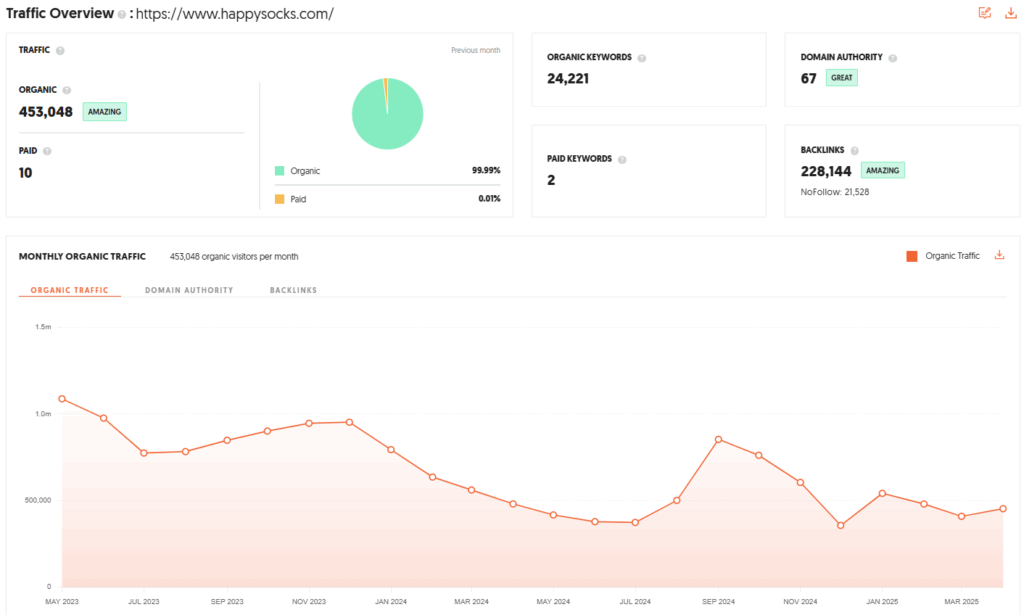The image size is (1024, 615).
Task: Download the Traffic Overview report
Action: click(x=1010, y=13)
